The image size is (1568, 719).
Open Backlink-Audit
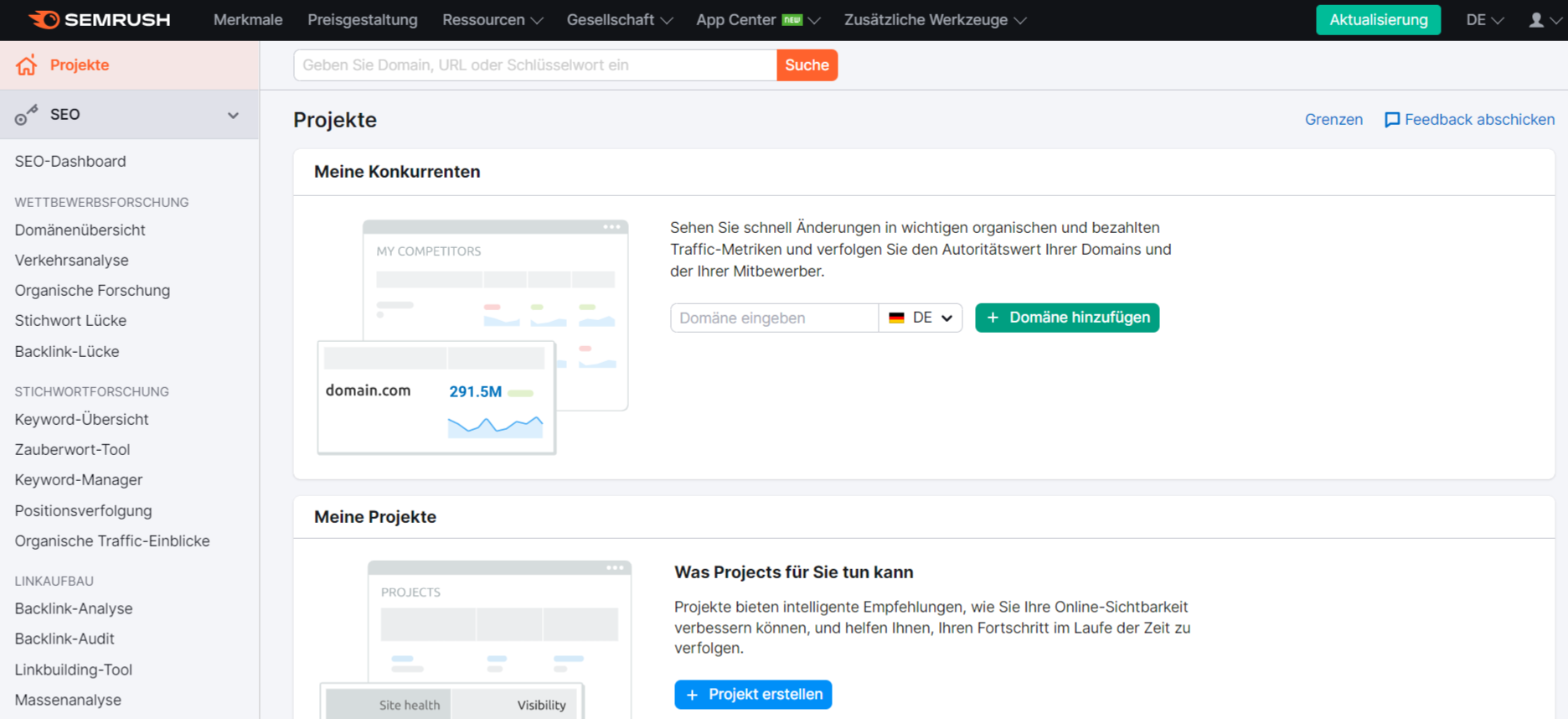pos(64,639)
